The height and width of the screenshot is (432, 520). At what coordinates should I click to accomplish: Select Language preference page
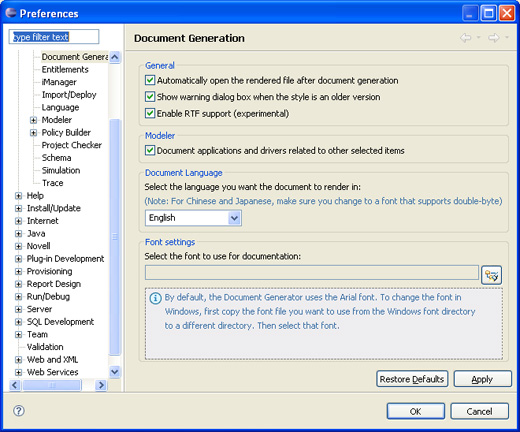(60, 107)
